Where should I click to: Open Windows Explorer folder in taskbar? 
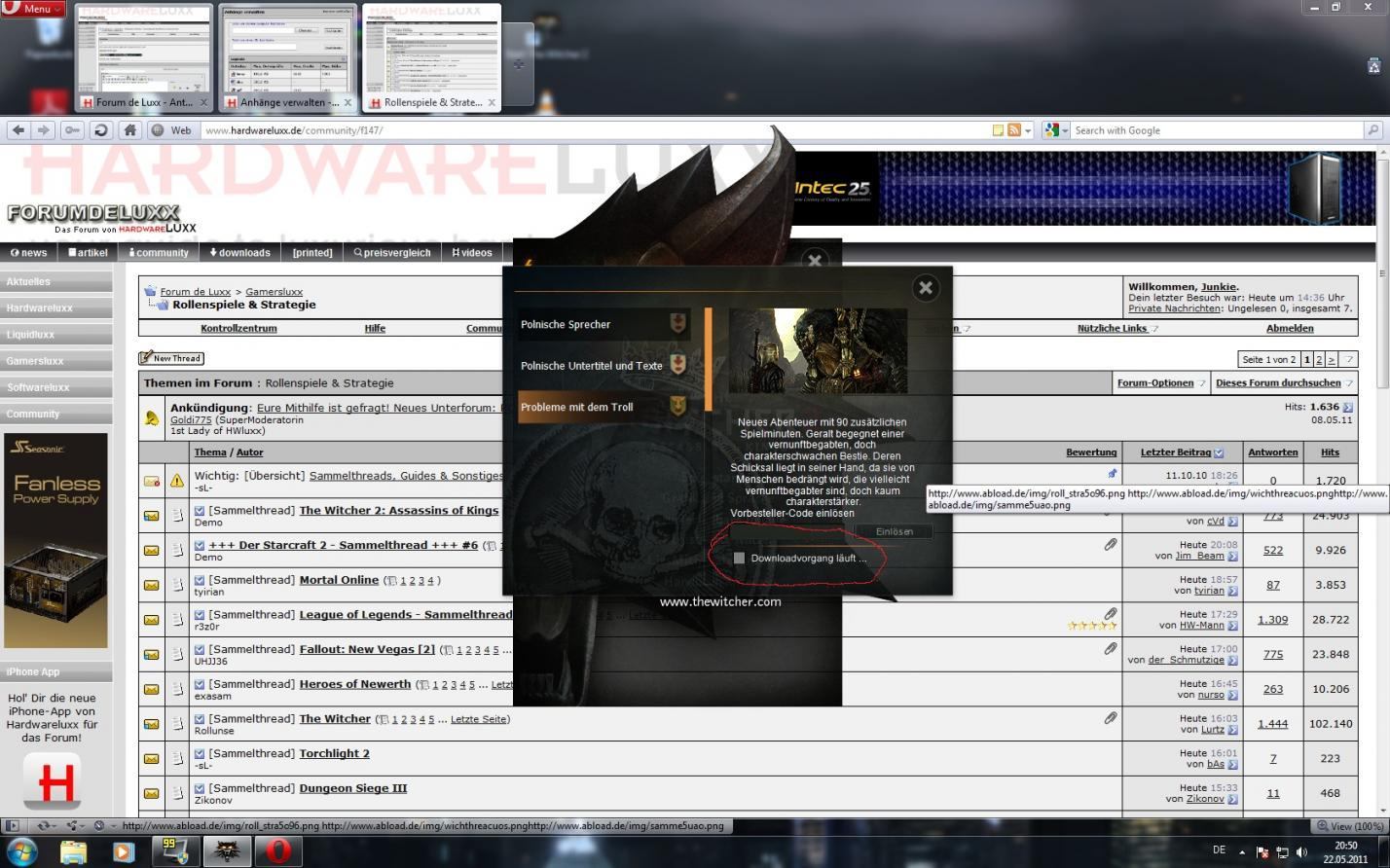pyautogui.click(x=74, y=851)
